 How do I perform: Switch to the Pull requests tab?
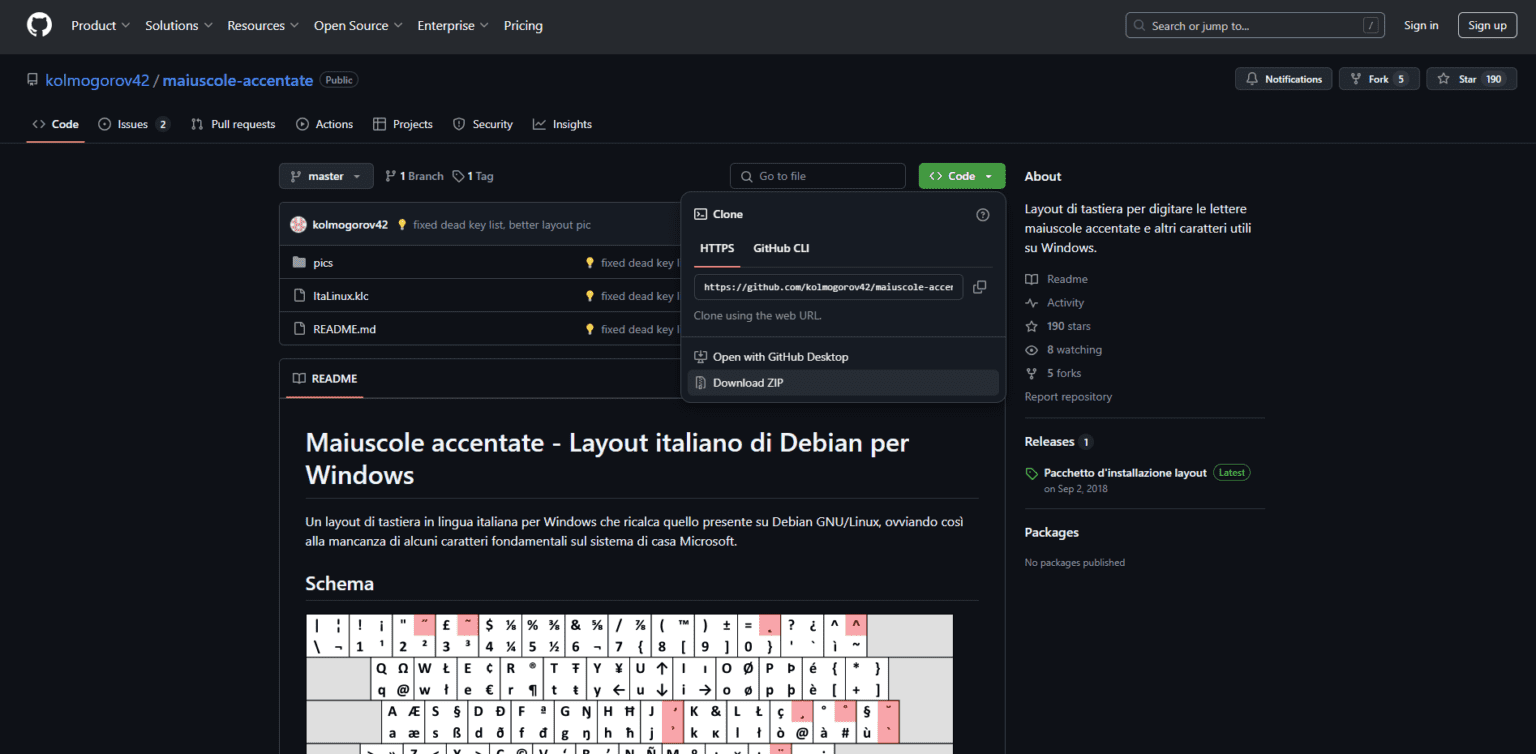(x=233, y=124)
